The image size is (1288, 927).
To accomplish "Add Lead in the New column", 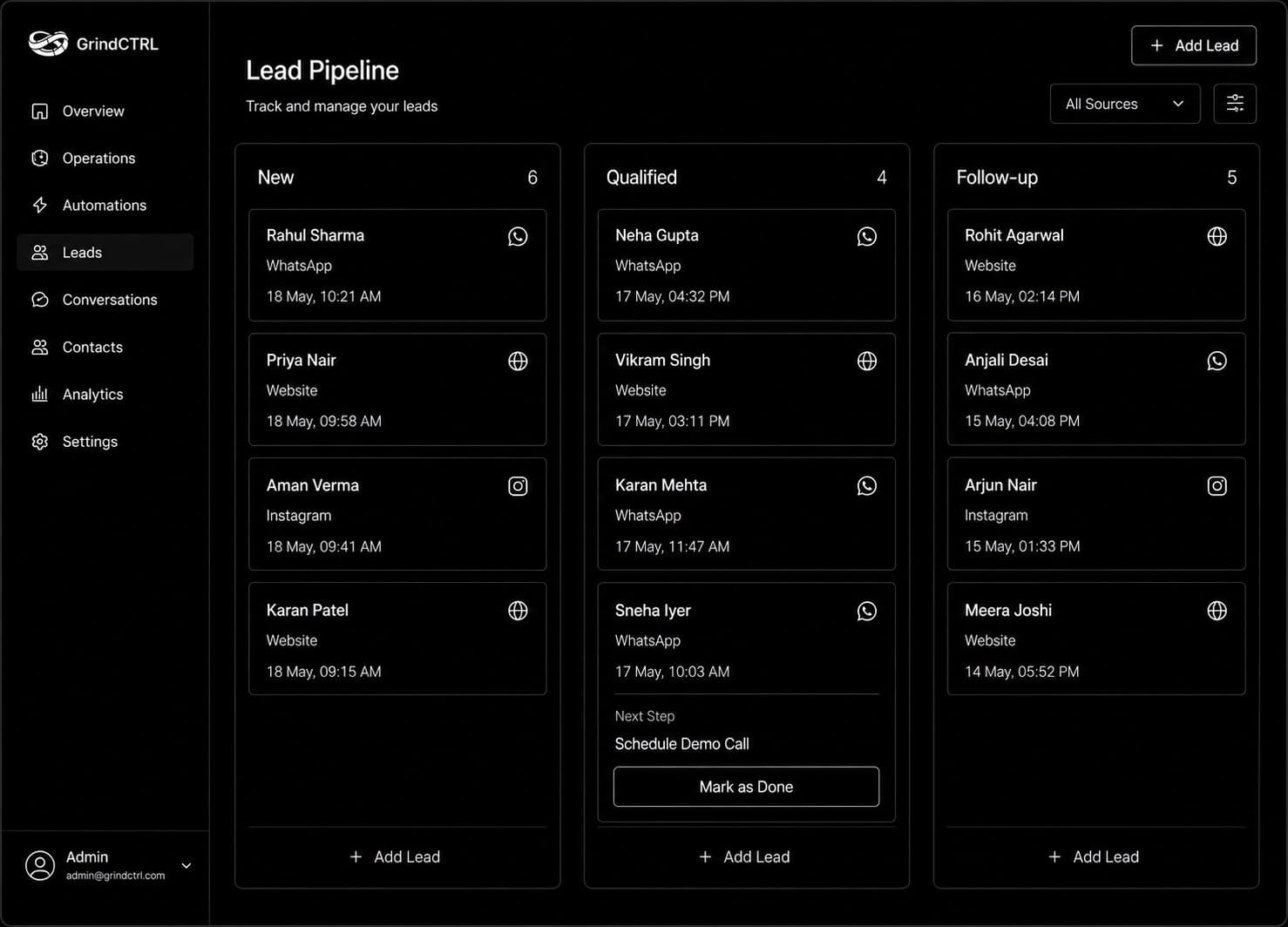I will [x=395, y=857].
